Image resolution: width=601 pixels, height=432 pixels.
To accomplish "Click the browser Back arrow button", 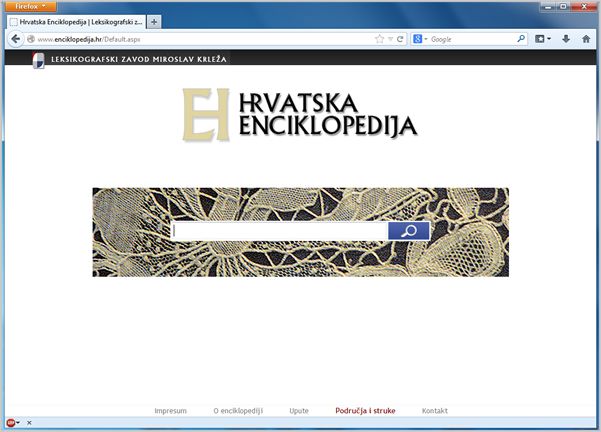I will click(x=16, y=39).
